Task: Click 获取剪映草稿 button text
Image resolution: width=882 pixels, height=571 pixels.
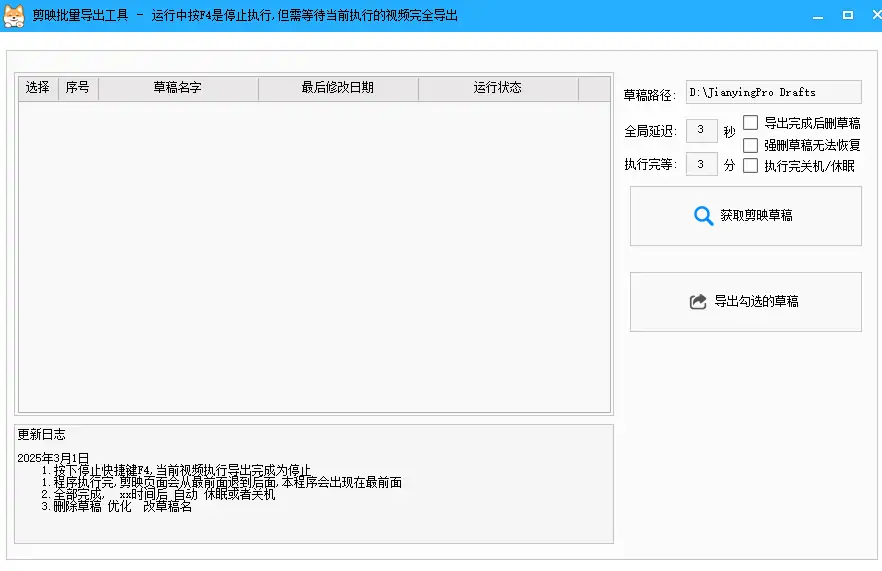Action: [756, 215]
